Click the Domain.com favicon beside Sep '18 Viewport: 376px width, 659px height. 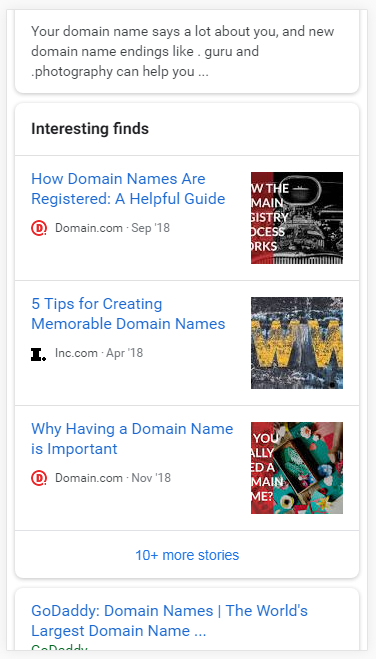39,228
